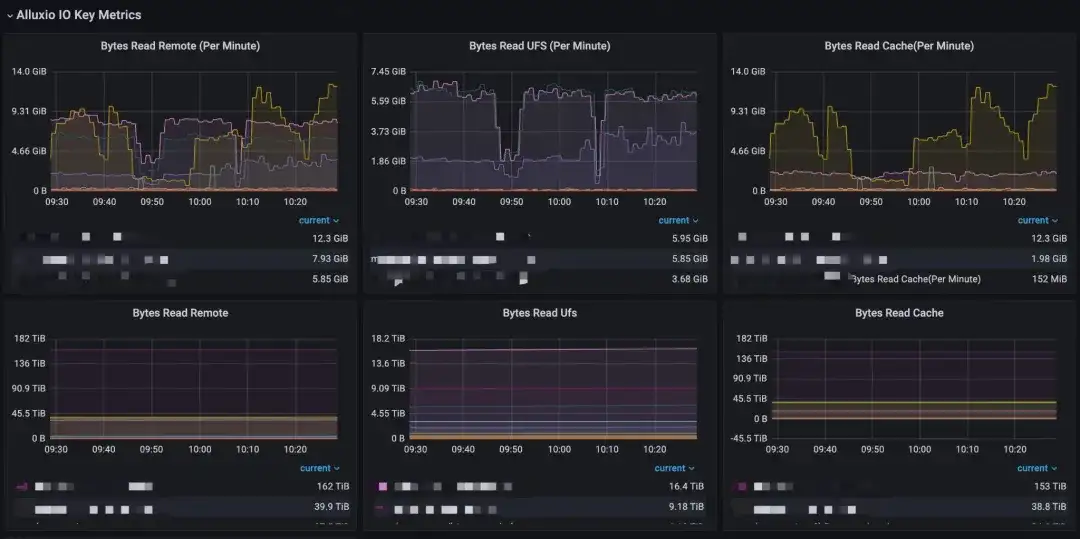Click pink color swatch of 16.4 TiB series
Image resolution: width=1080 pixels, height=539 pixels.
[382, 487]
